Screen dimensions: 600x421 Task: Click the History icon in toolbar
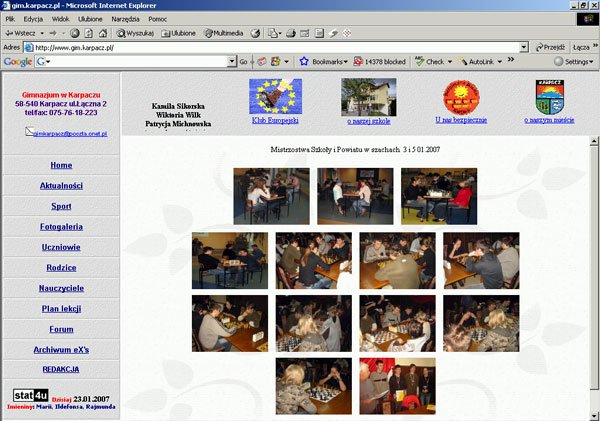(x=255, y=33)
